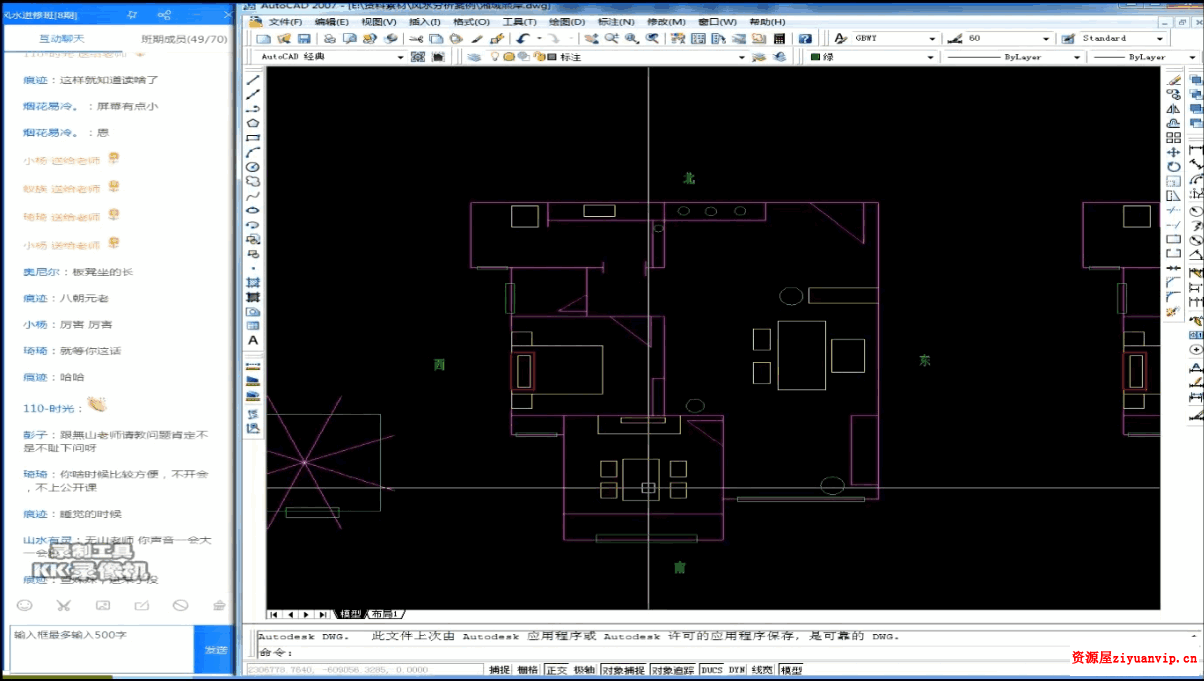The image size is (1204, 681).
Task: Open the 标注 layer dropdown
Action: click(x=742, y=57)
